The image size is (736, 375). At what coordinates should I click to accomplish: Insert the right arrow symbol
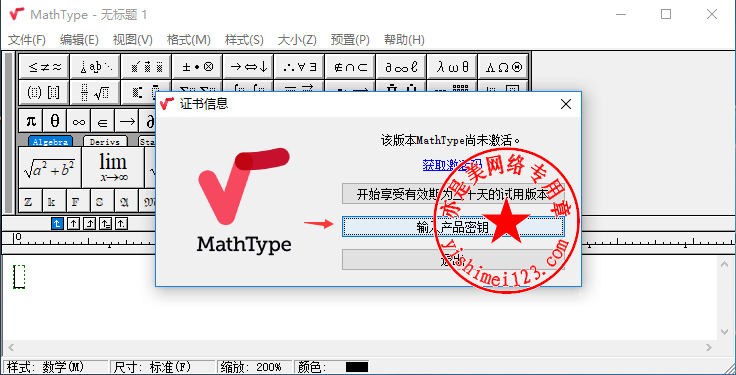click(127, 122)
